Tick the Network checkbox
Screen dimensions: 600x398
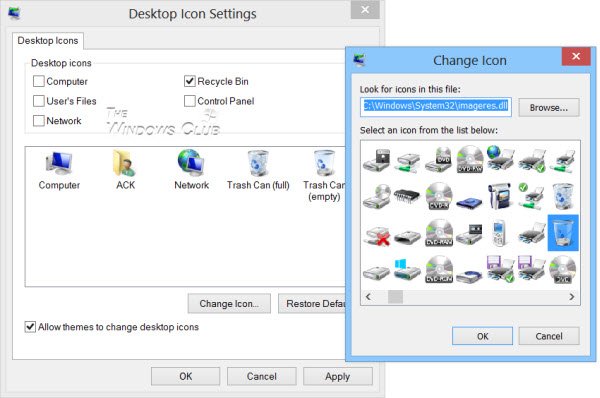tap(39, 121)
